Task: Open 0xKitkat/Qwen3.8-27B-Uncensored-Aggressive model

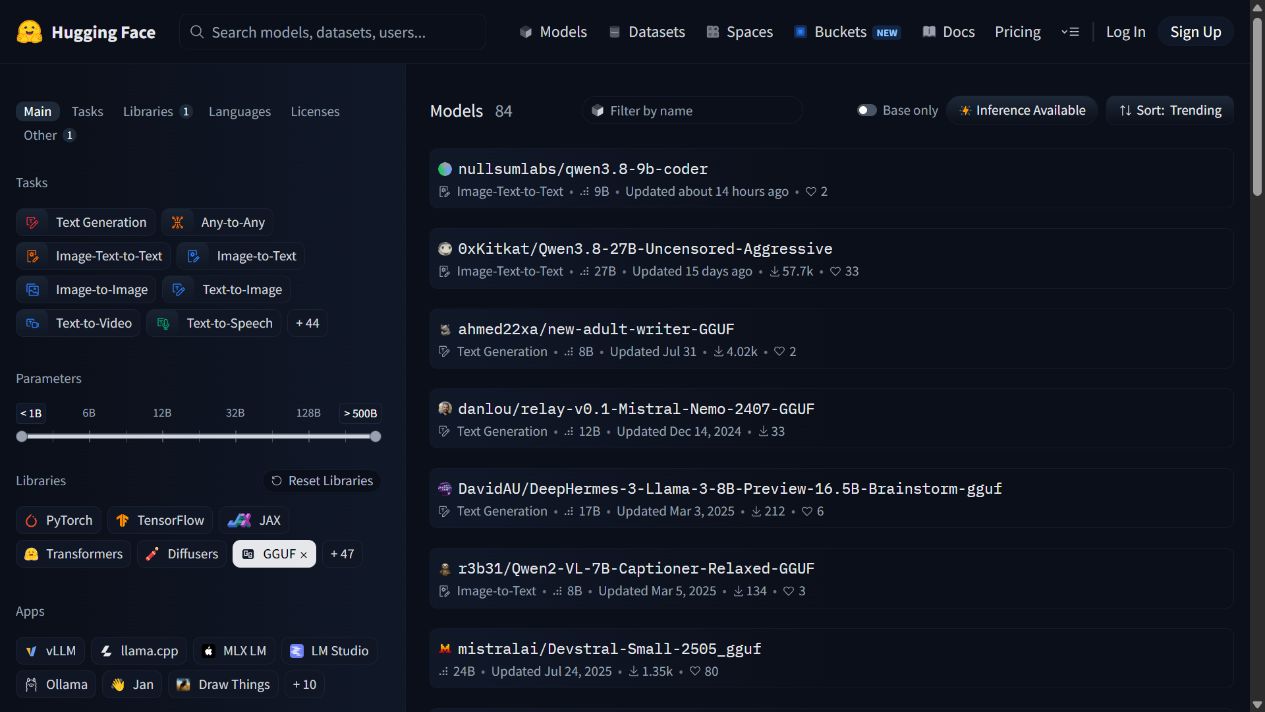Action: (831, 258)
